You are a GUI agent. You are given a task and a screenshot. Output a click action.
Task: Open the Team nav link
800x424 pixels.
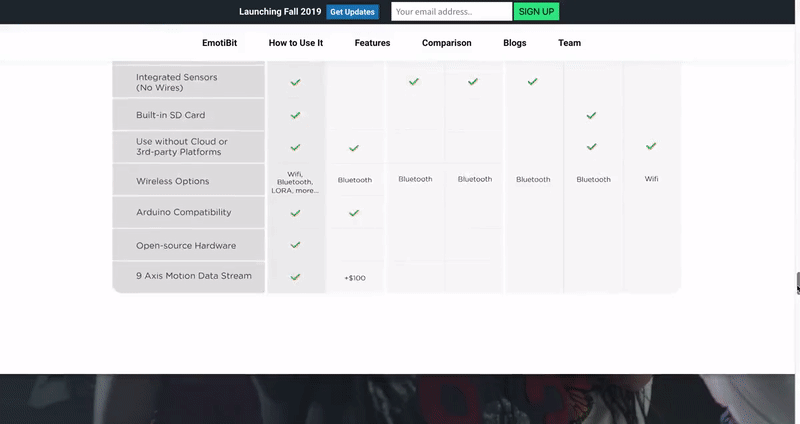pos(569,43)
